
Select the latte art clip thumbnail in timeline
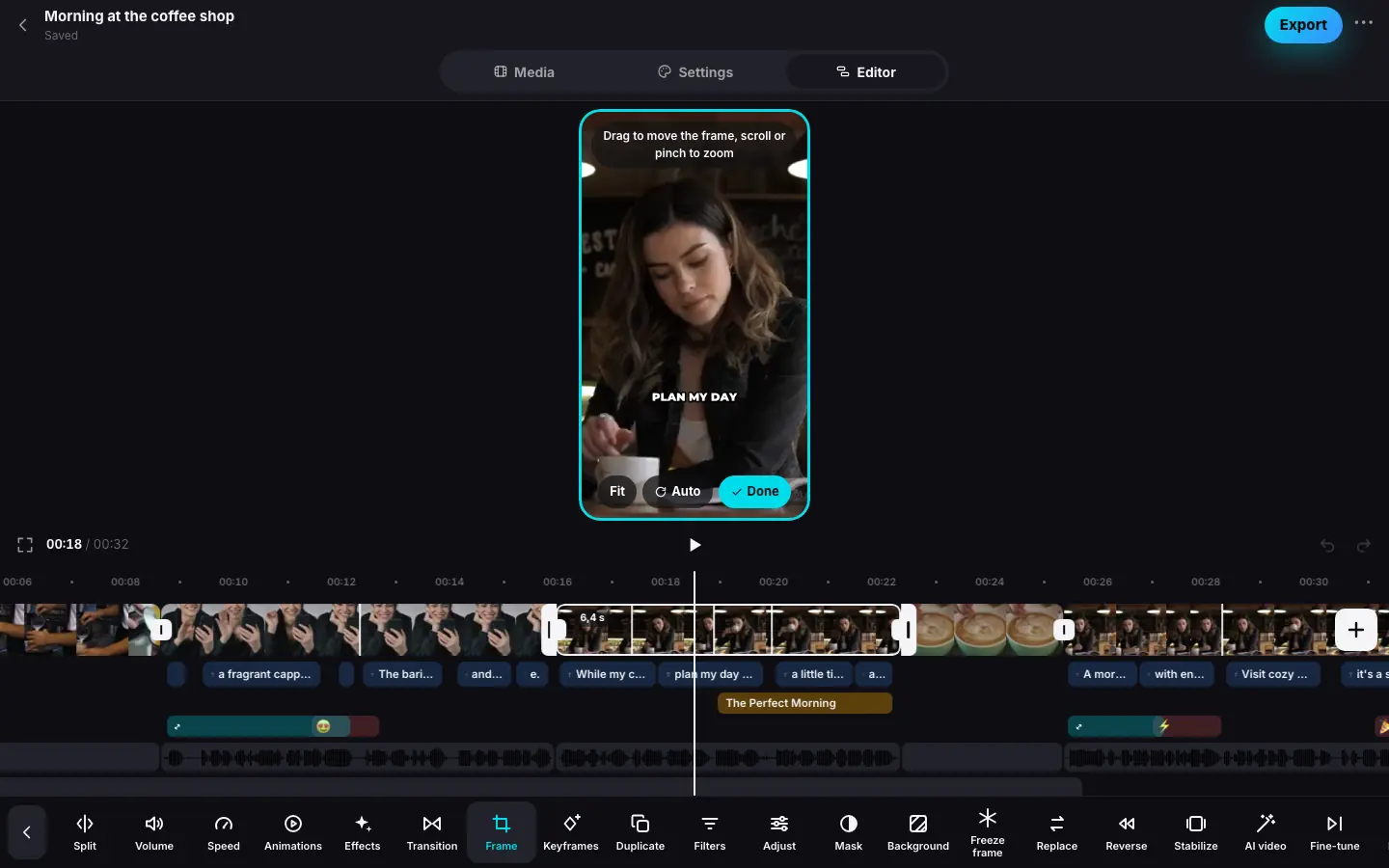tap(989, 630)
